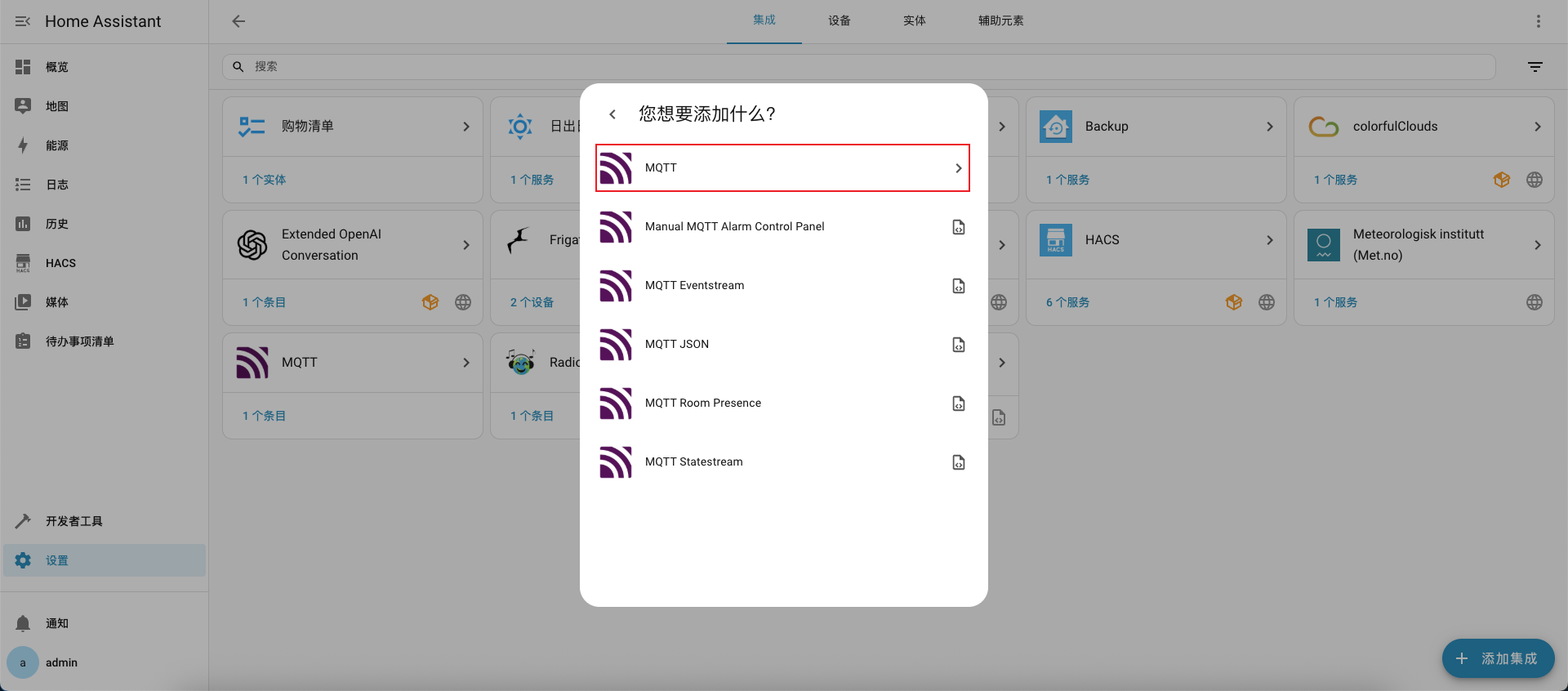The height and width of the screenshot is (691, 1568).
Task: Open the dialog's back arrow
Action: click(x=612, y=114)
